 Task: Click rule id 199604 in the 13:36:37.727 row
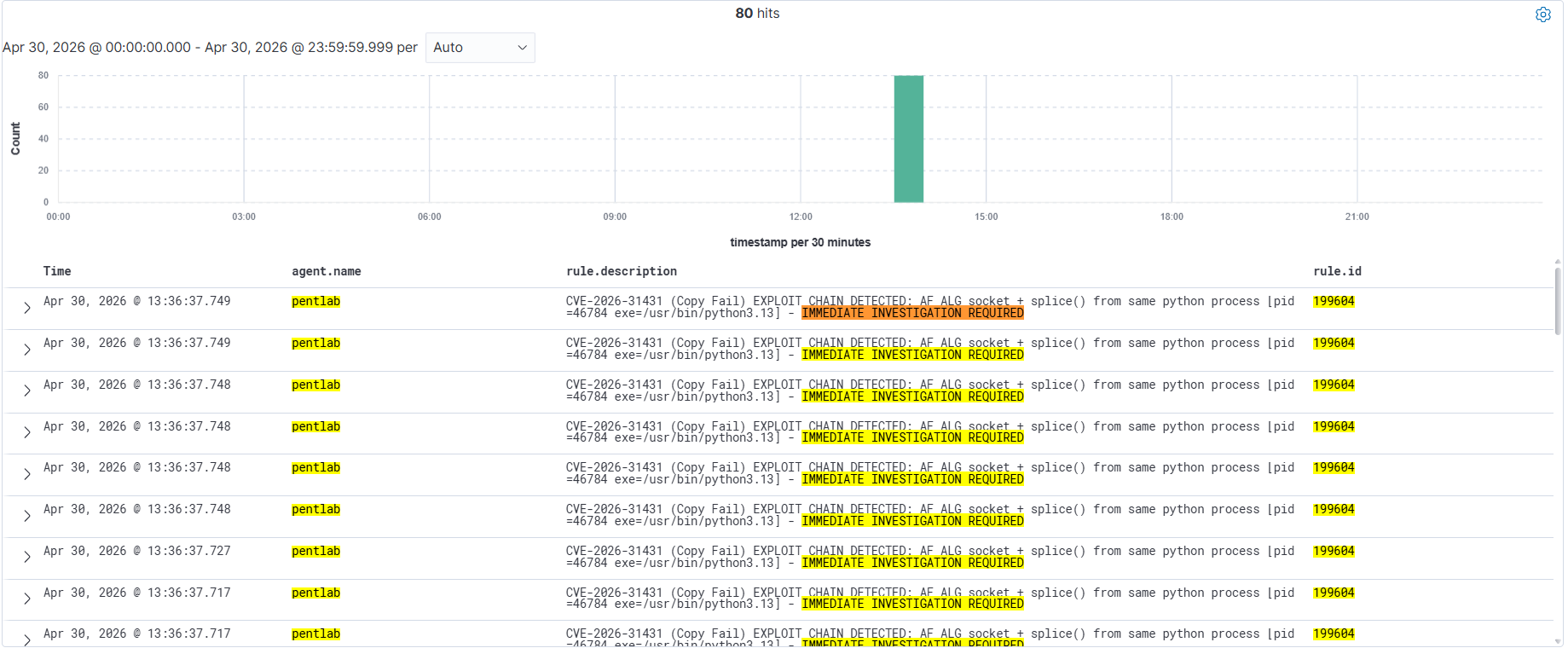(1334, 551)
